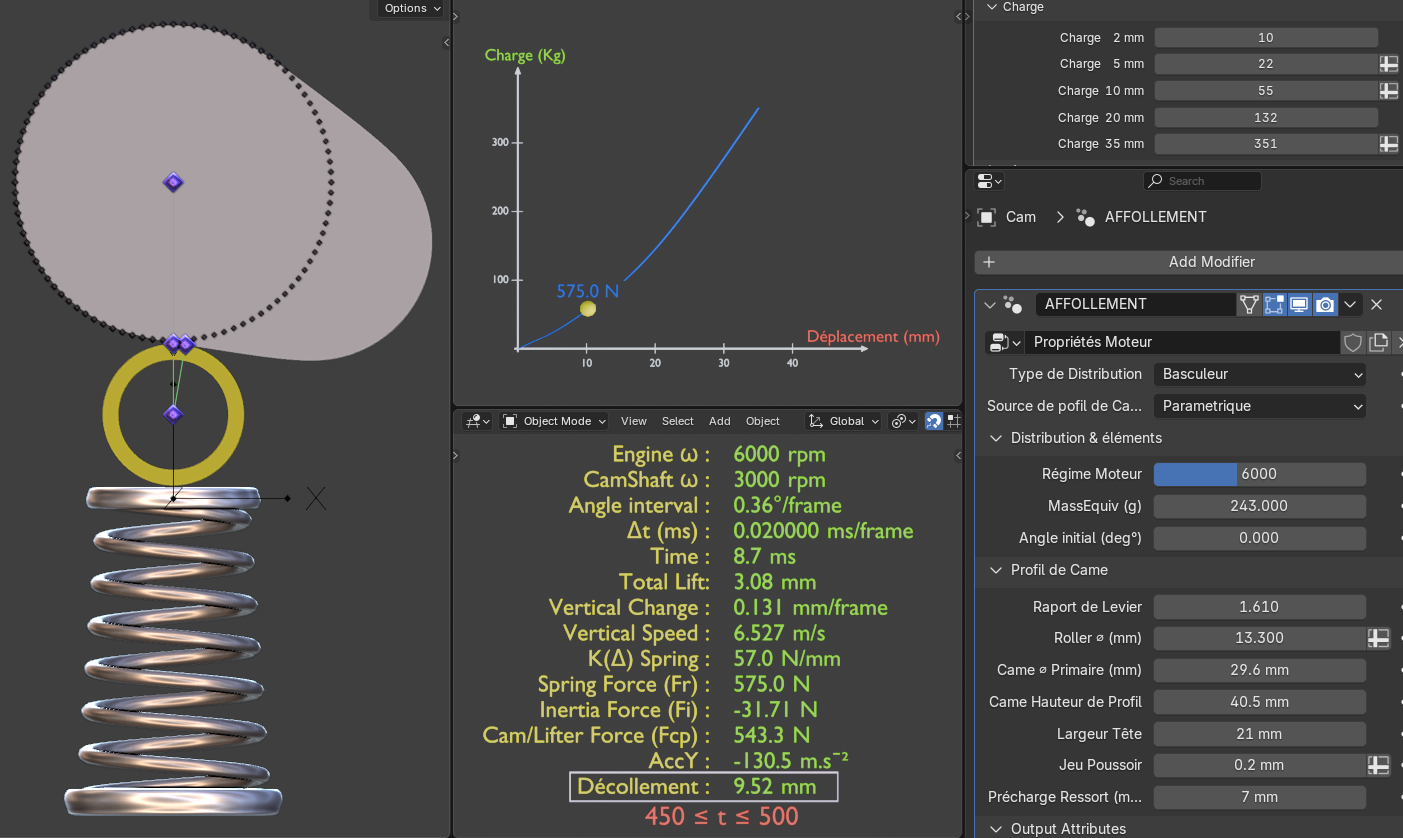Image resolution: width=1403 pixels, height=838 pixels.
Task: Open the Add menu in viewport header
Action: point(719,421)
